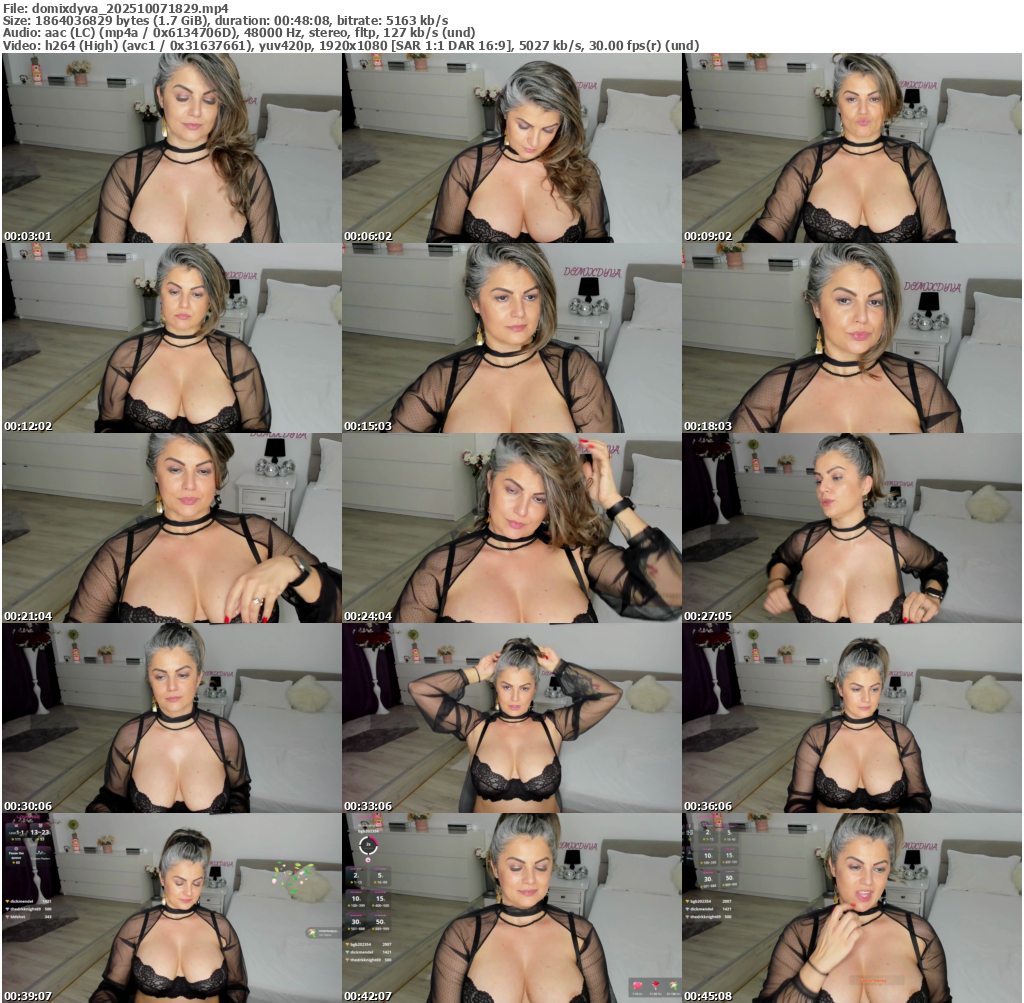This screenshot has height=1003, width=1024.
Task: Click the thumbnail marked 00:18:03
Action: click(852, 338)
